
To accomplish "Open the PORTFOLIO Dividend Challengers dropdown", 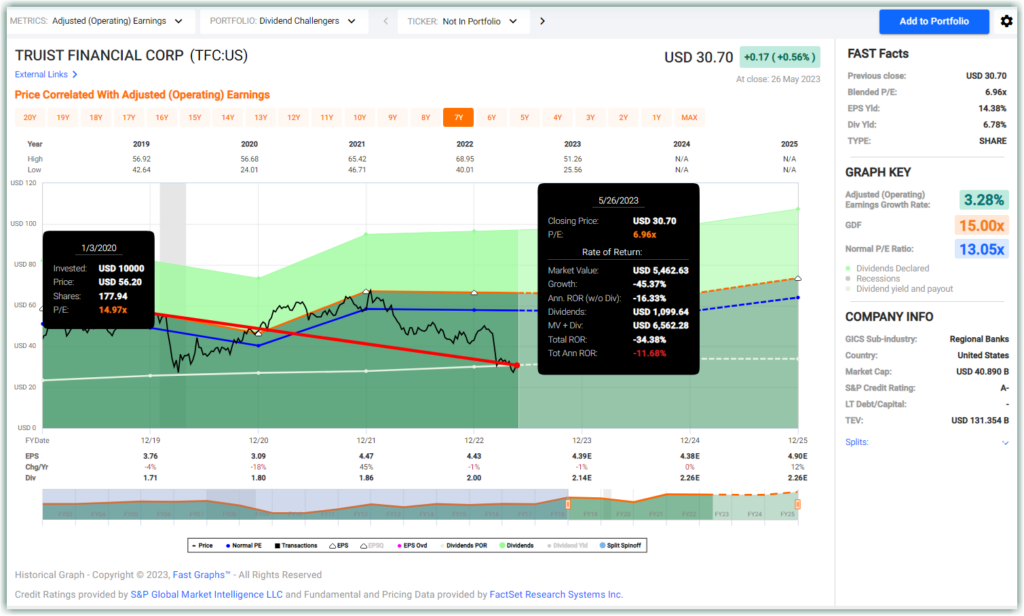I will 282,21.
